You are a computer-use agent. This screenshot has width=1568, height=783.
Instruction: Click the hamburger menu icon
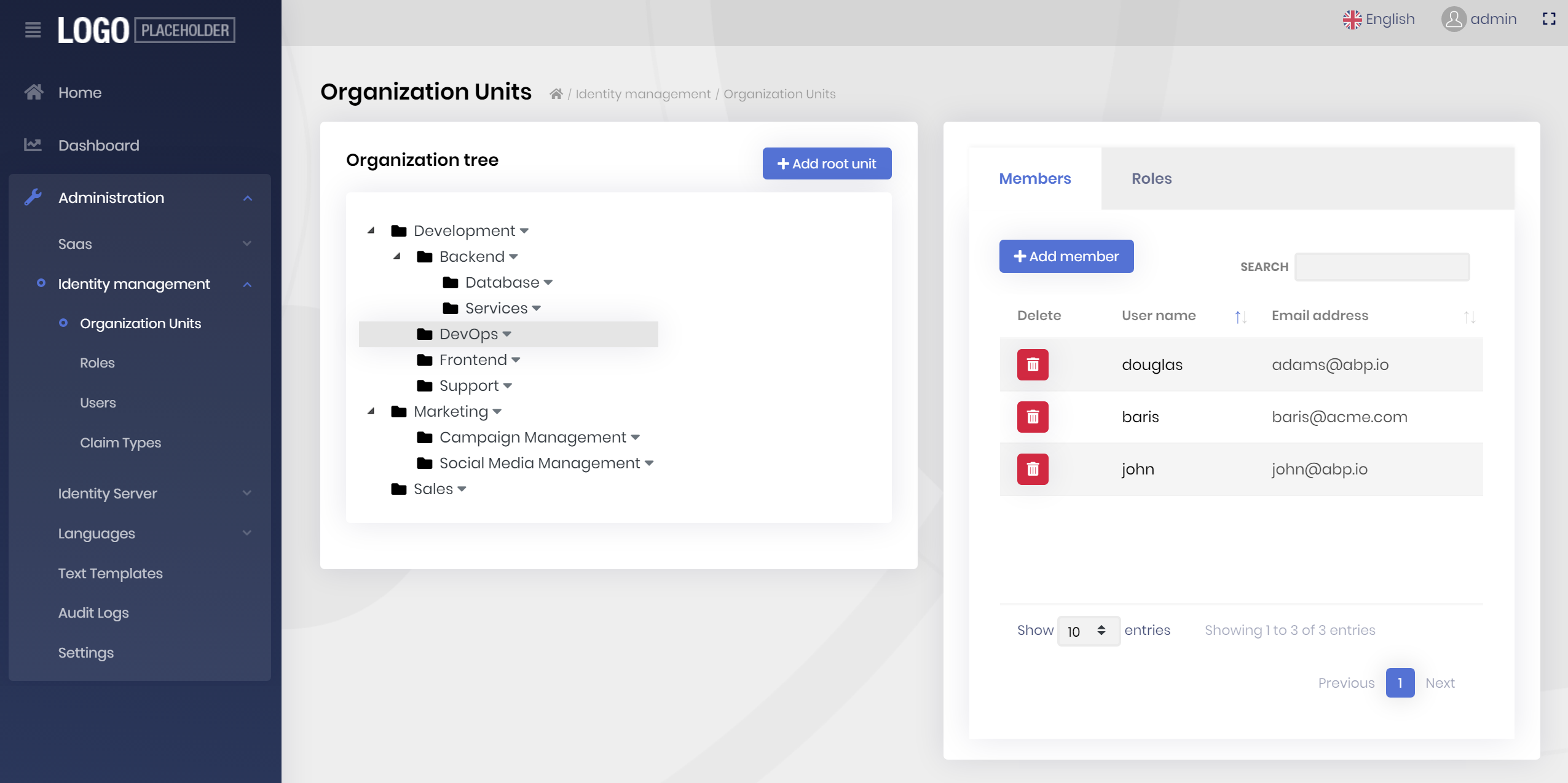33,30
